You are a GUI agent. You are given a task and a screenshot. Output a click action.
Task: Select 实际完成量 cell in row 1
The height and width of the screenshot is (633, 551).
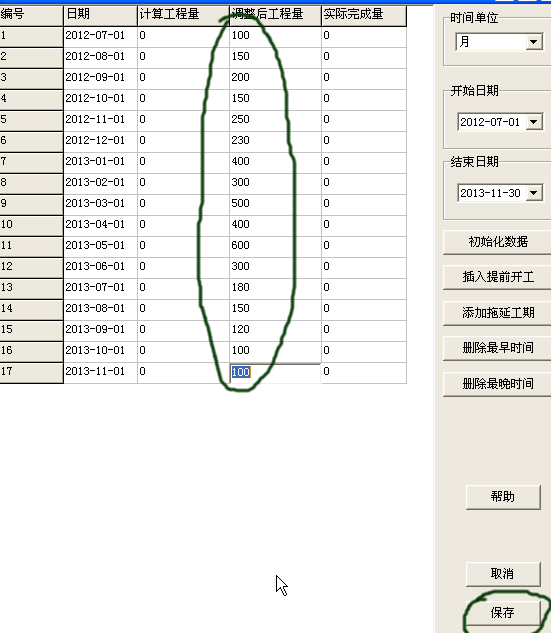pos(364,36)
